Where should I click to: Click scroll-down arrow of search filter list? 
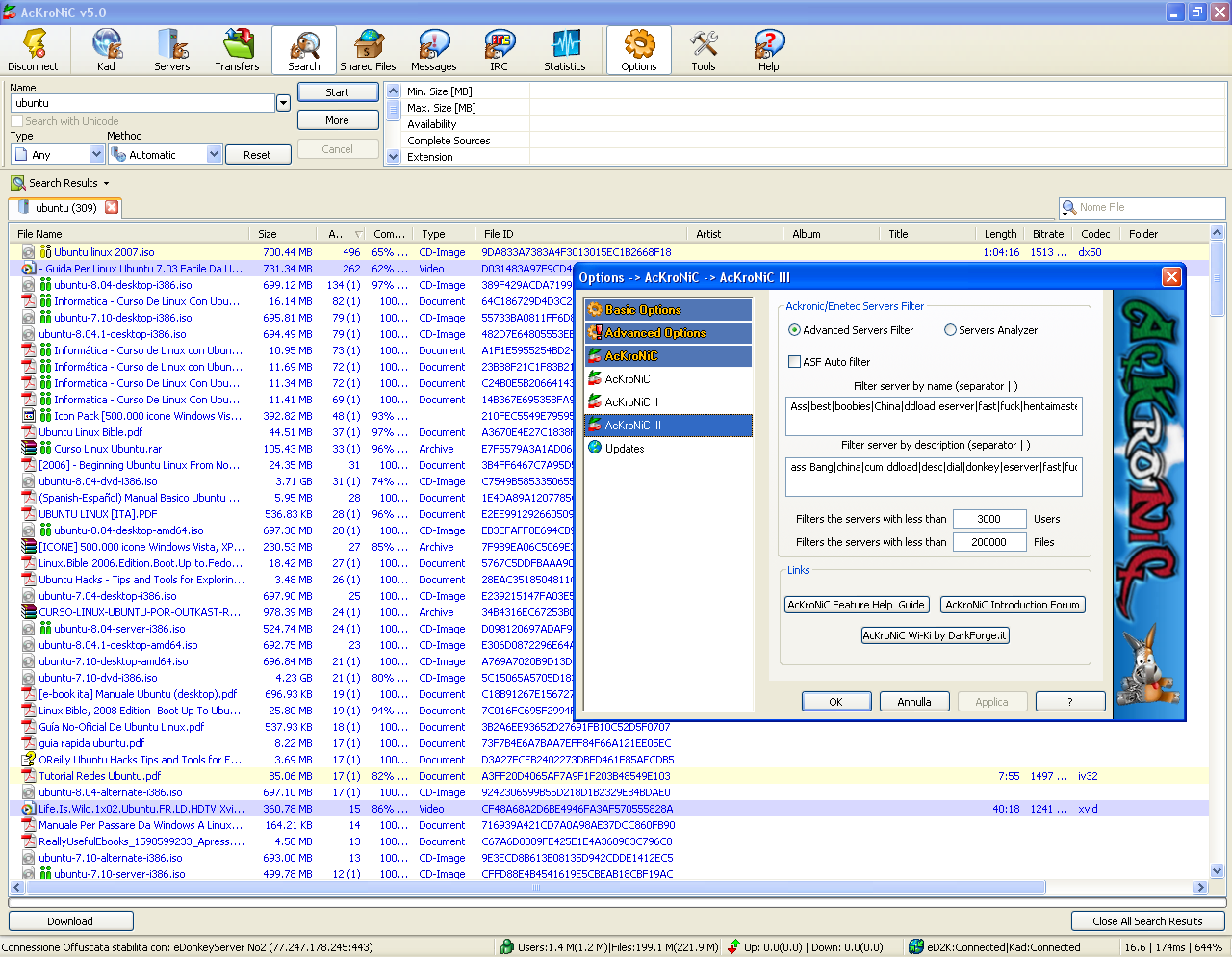393,157
